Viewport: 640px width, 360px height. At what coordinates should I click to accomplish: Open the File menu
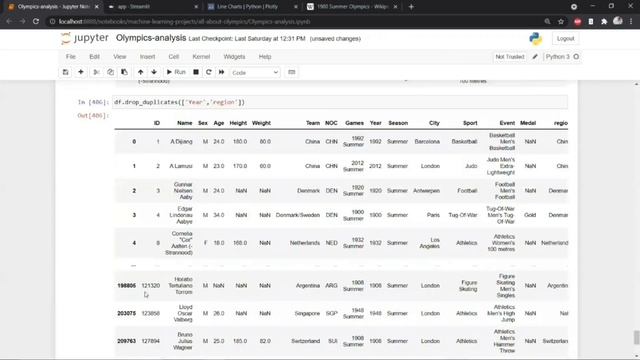[71, 57]
